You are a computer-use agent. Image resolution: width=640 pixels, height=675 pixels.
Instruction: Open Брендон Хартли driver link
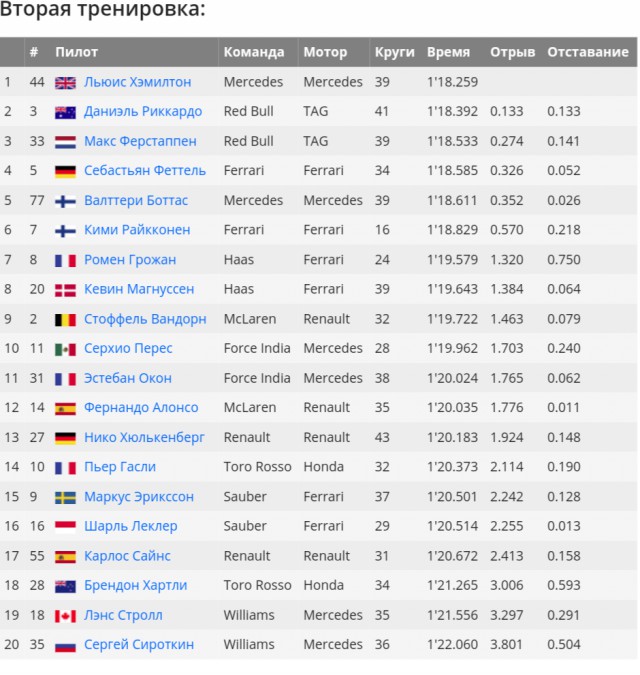tap(136, 585)
